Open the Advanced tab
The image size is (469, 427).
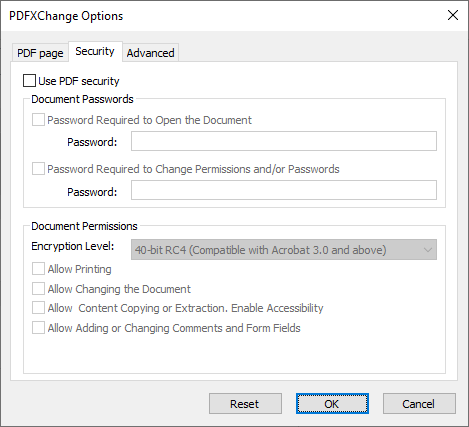(x=150, y=53)
